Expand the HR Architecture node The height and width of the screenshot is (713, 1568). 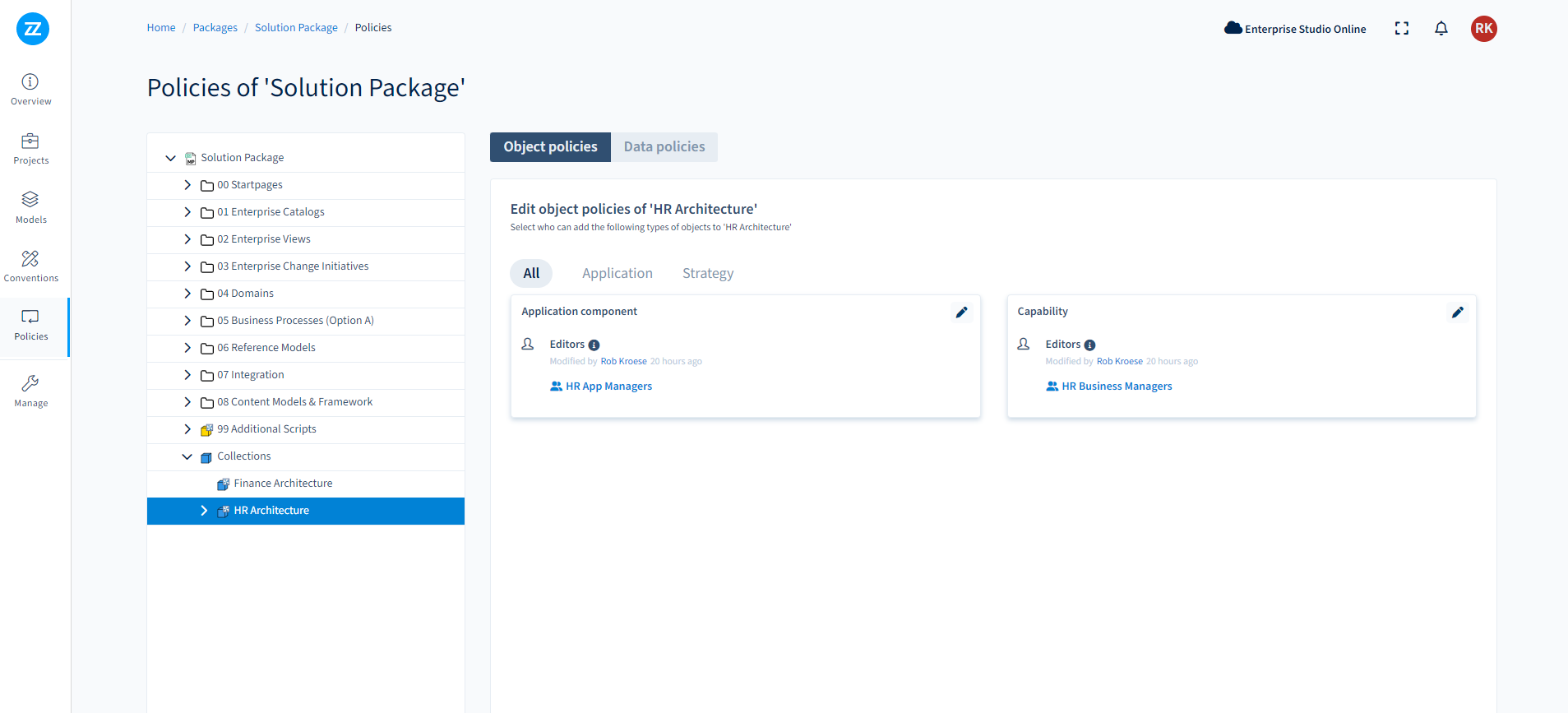point(204,511)
